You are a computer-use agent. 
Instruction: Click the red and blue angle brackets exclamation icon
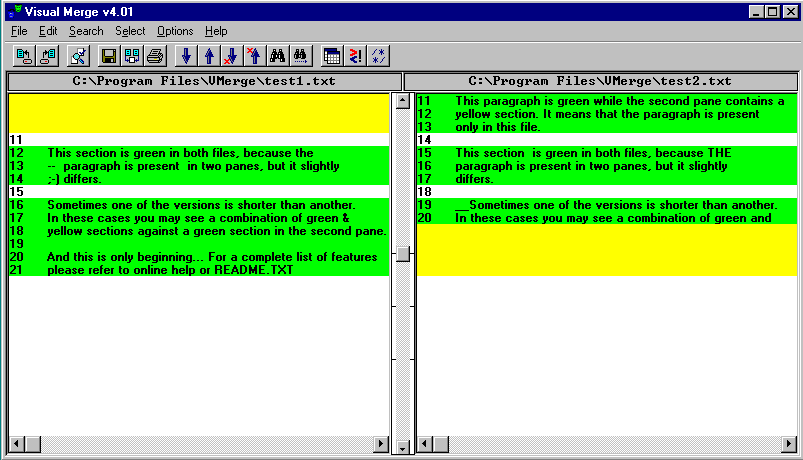[355, 56]
